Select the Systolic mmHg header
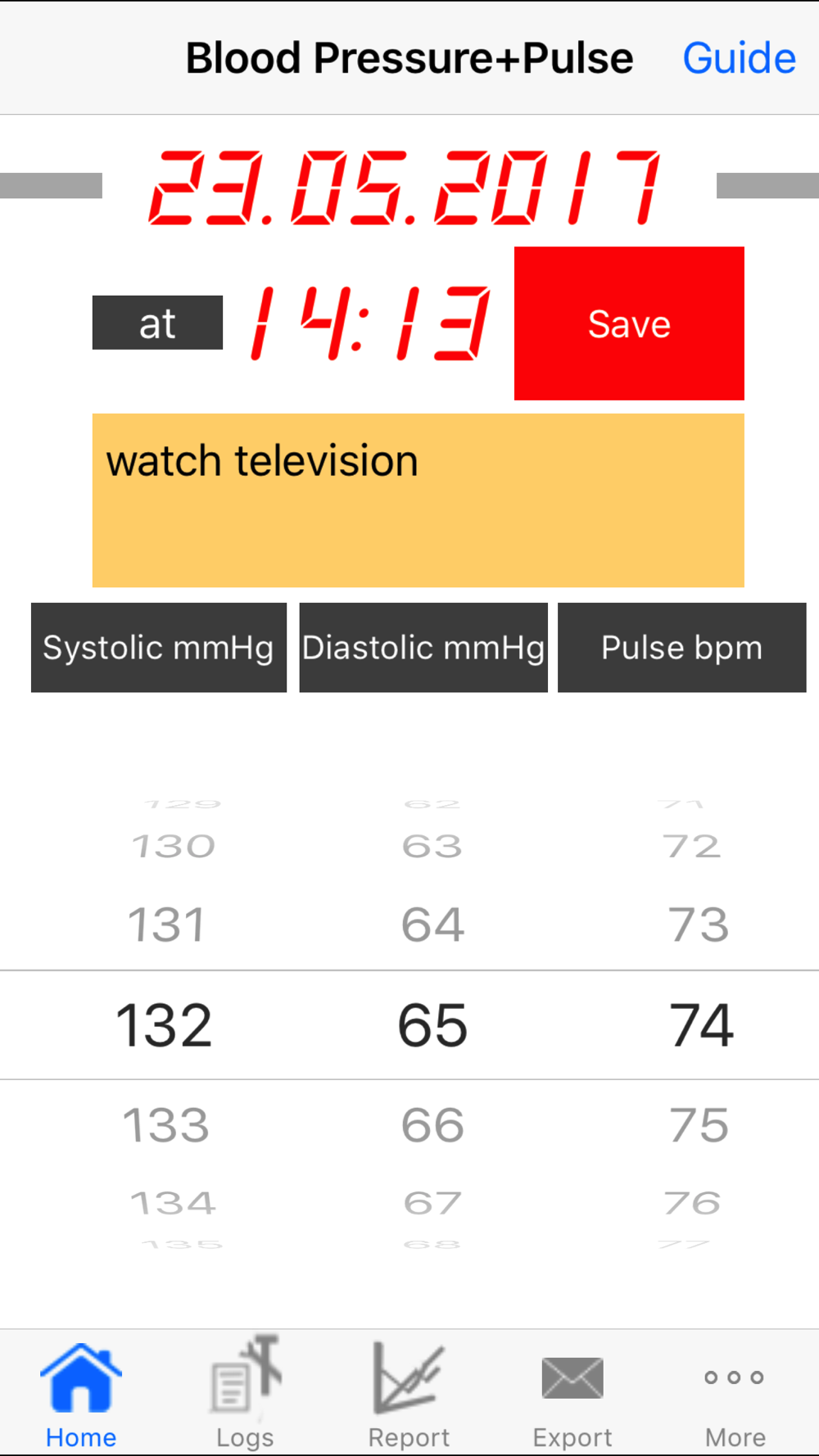The height and width of the screenshot is (1456, 819). pyautogui.click(x=159, y=648)
